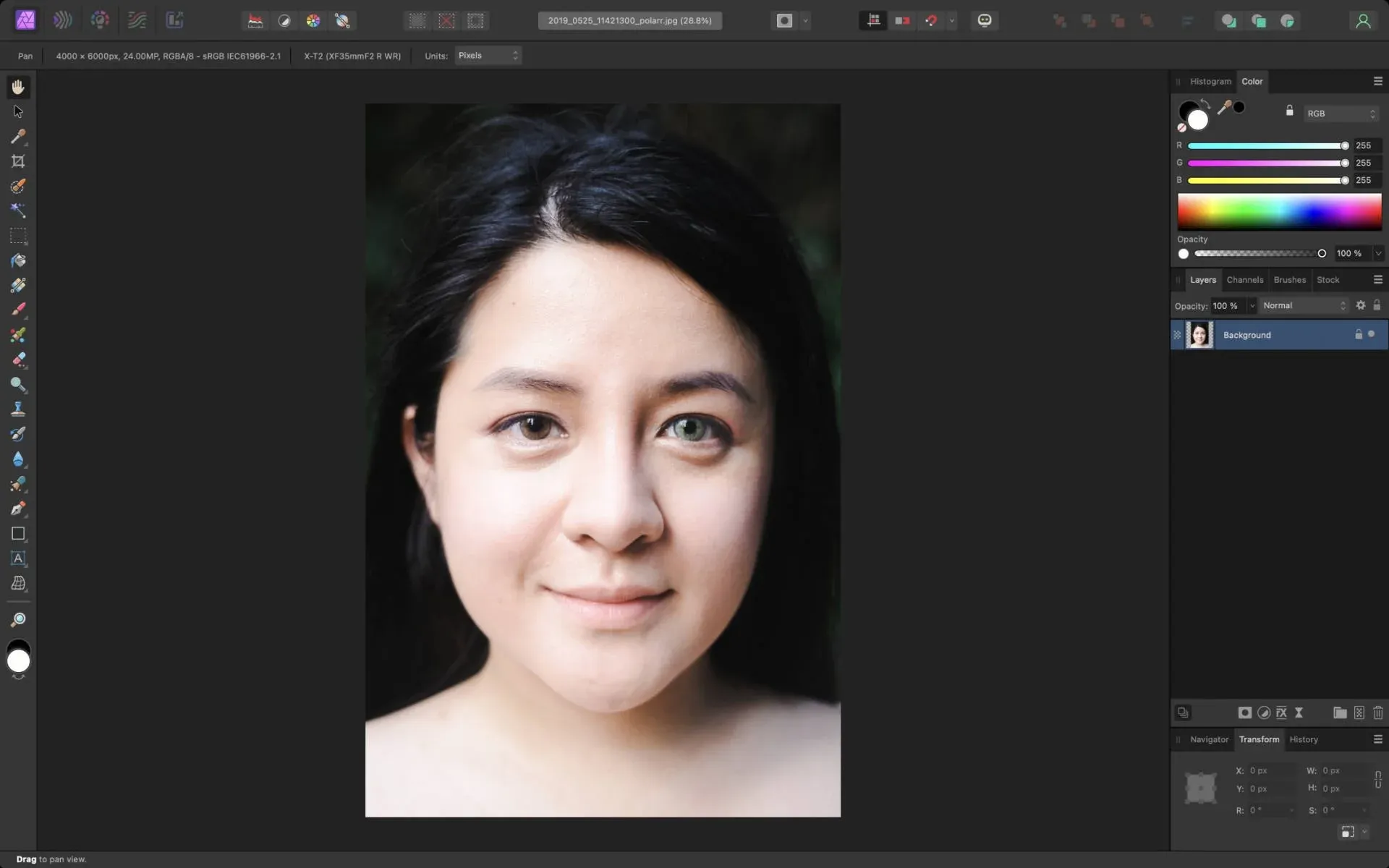Select the Rectangular Marquee tool

click(x=18, y=237)
